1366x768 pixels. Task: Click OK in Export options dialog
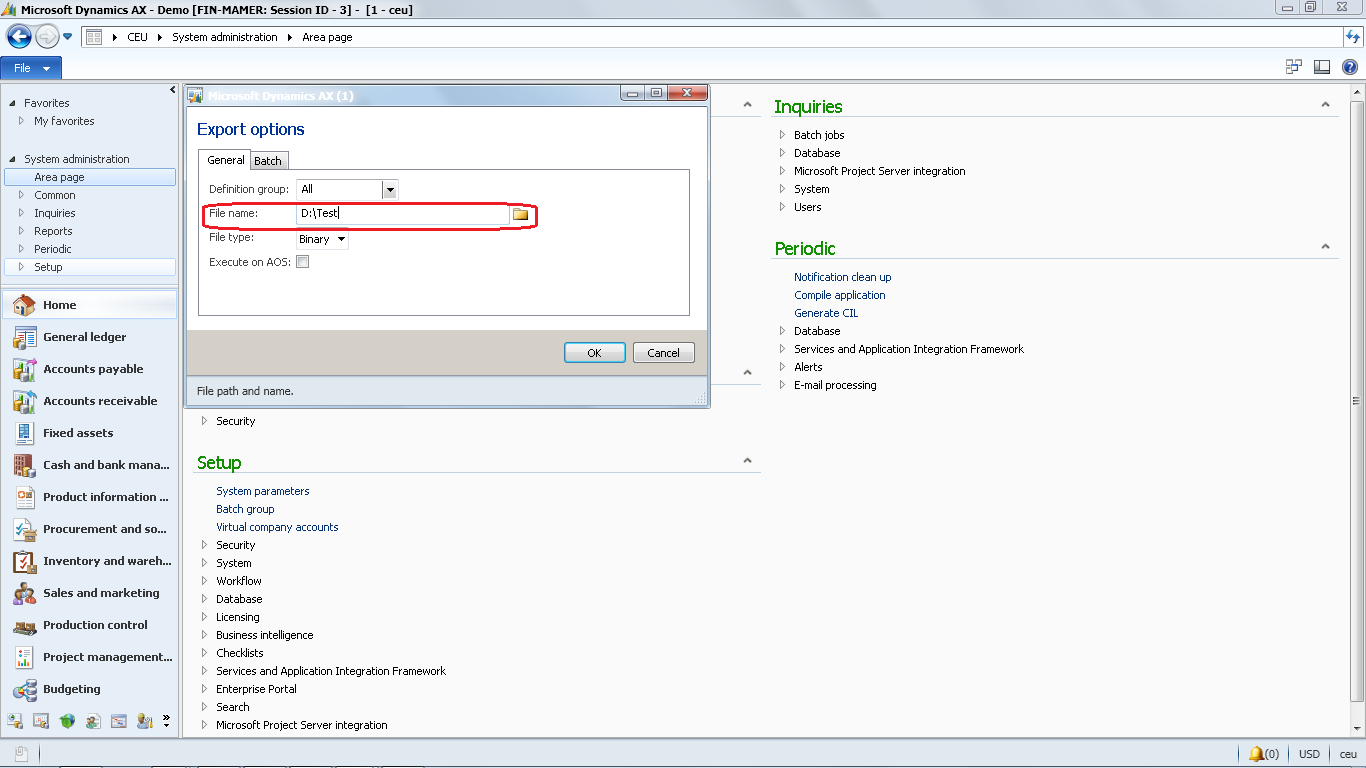pos(594,353)
